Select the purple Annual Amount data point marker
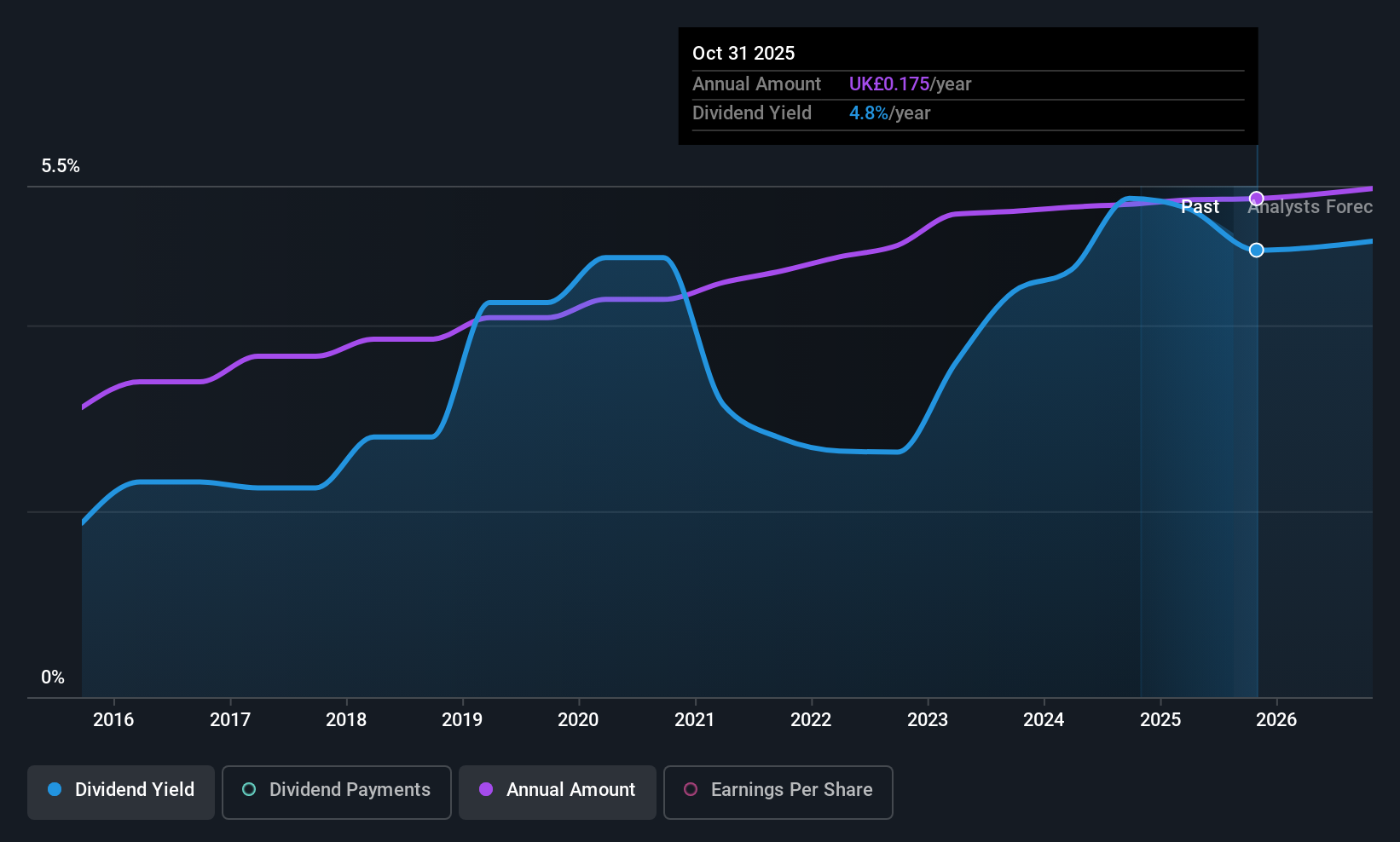Screen dimensions: 1400x842 click(1257, 199)
